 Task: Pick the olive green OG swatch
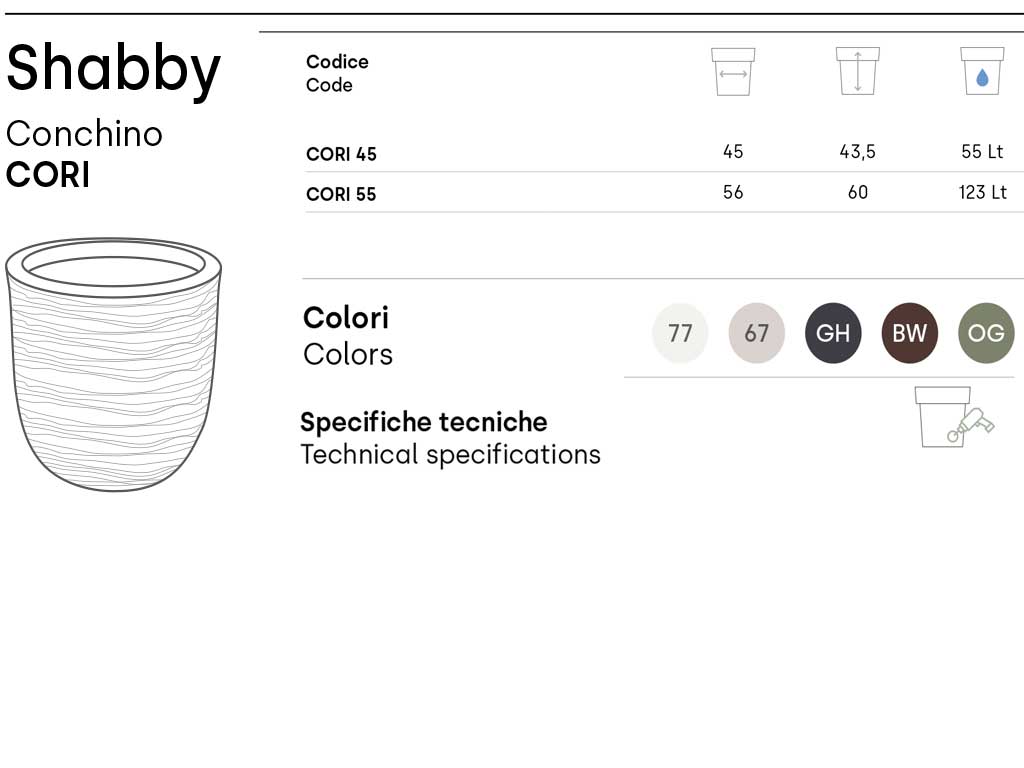point(986,333)
